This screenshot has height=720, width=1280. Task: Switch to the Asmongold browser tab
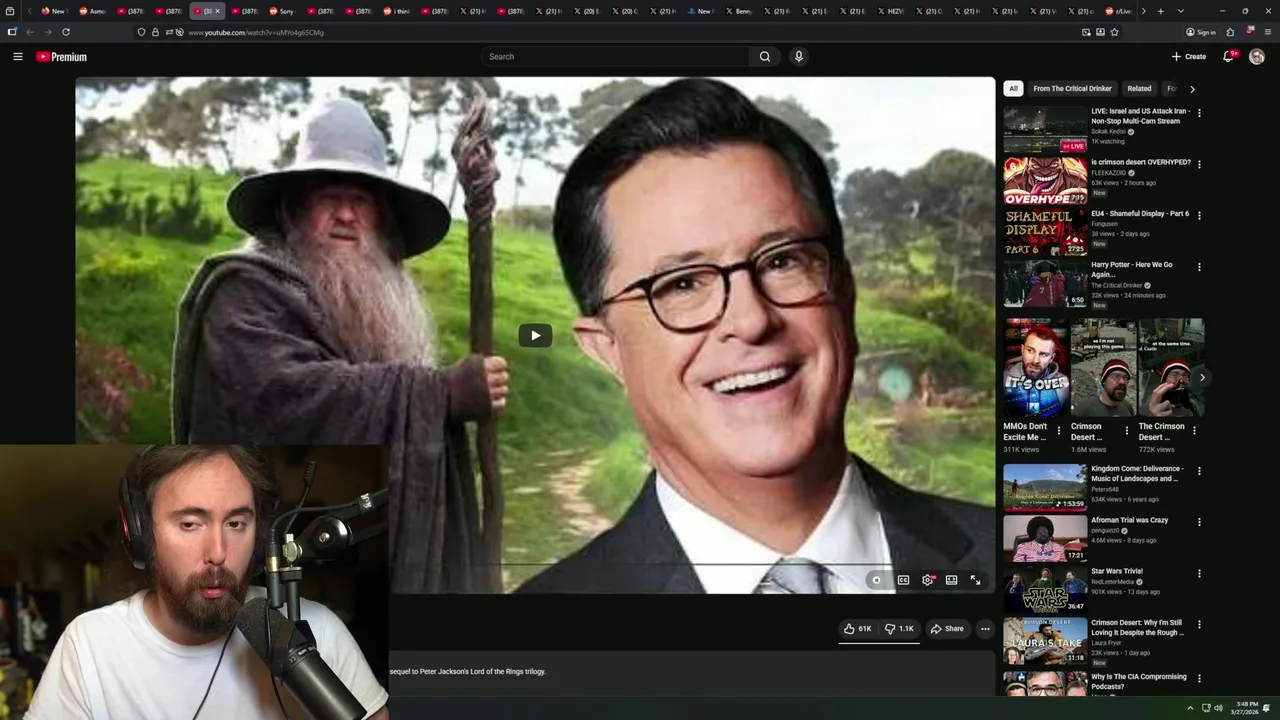[x=91, y=11]
